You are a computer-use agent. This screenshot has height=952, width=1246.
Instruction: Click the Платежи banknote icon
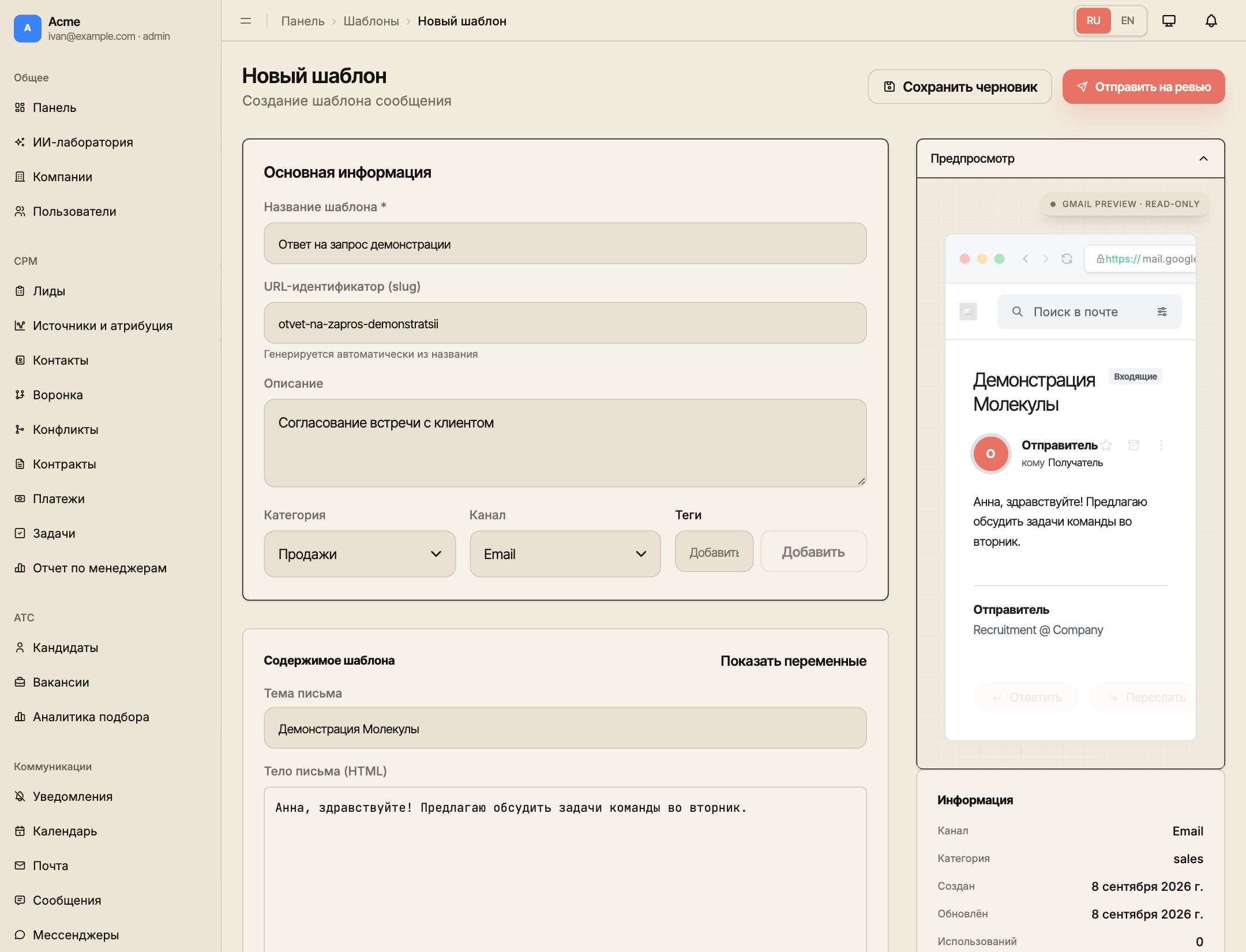[x=20, y=499]
